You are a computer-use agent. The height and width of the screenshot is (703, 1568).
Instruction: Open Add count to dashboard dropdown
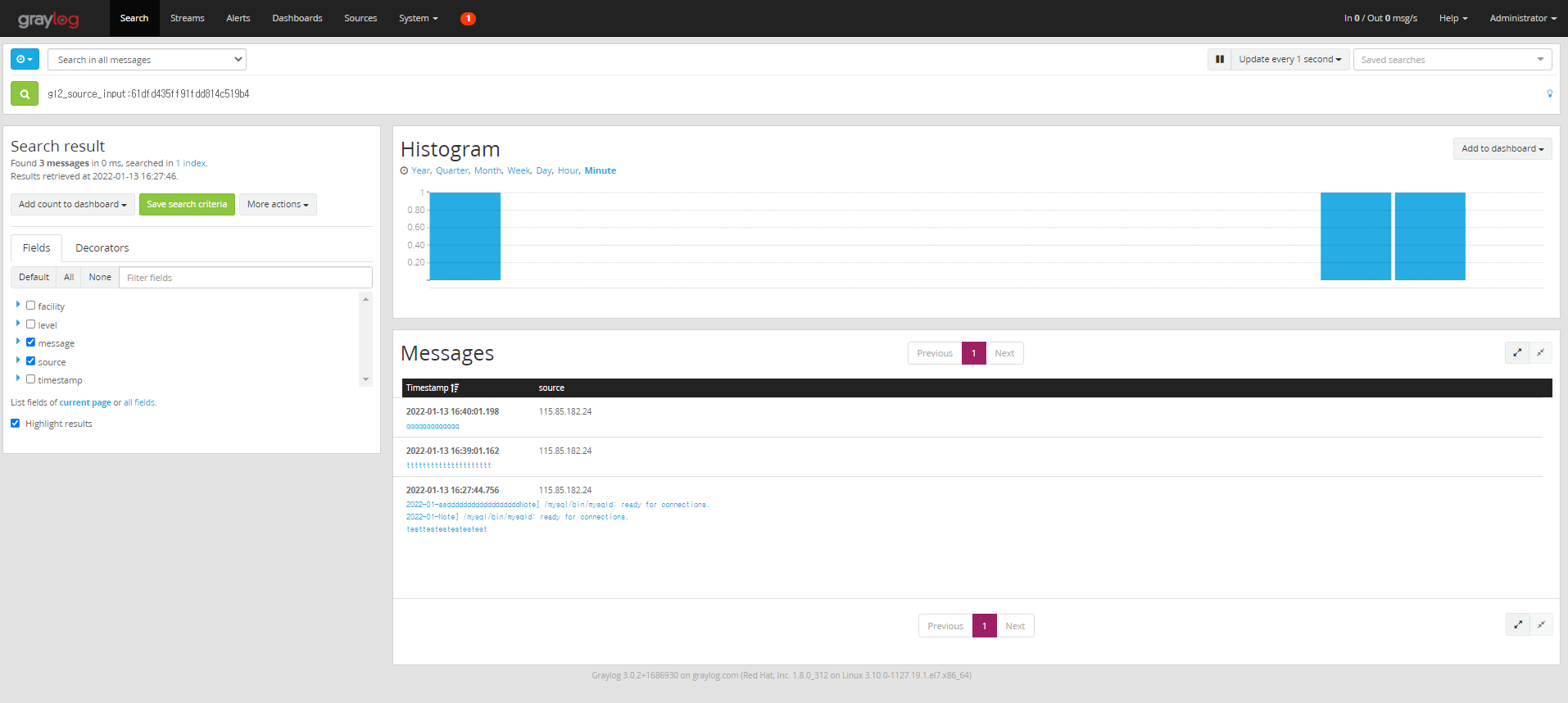click(x=73, y=204)
